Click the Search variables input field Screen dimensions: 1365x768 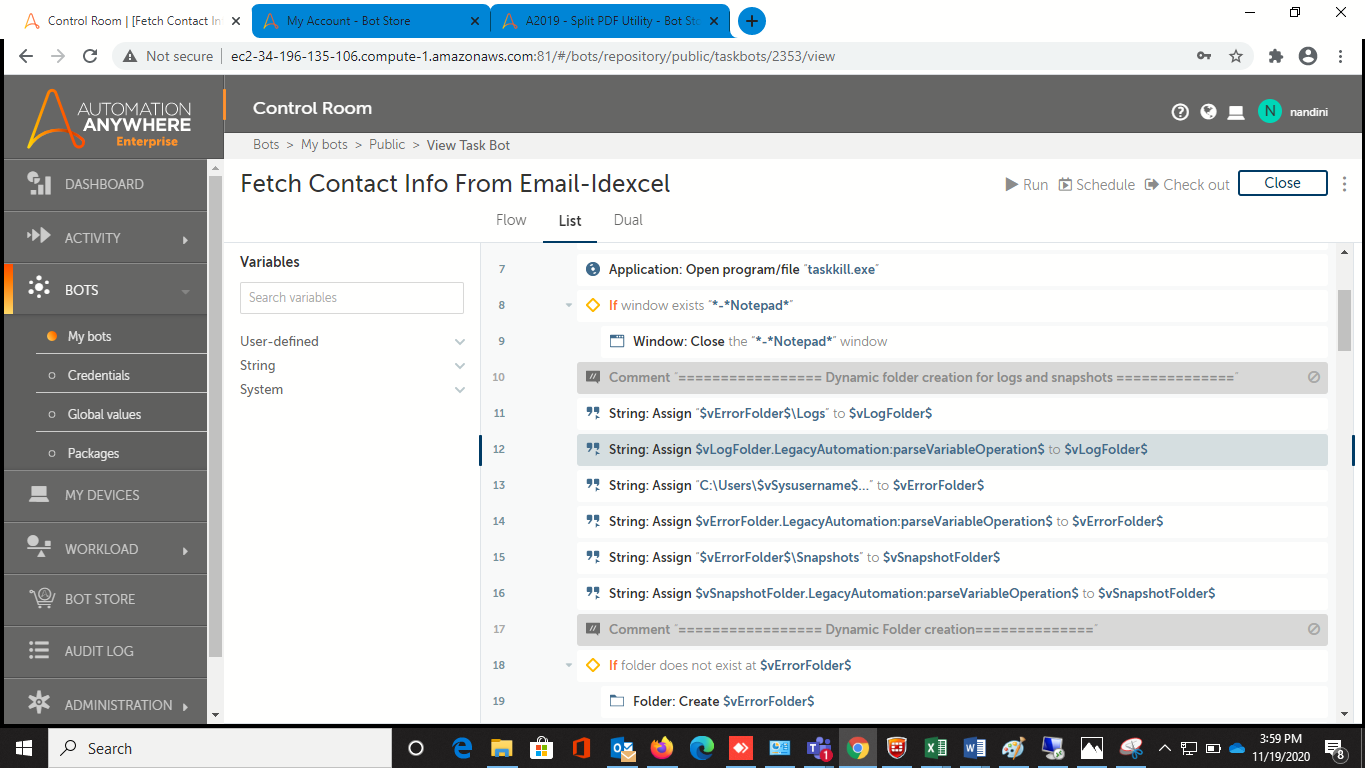(x=352, y=297)
